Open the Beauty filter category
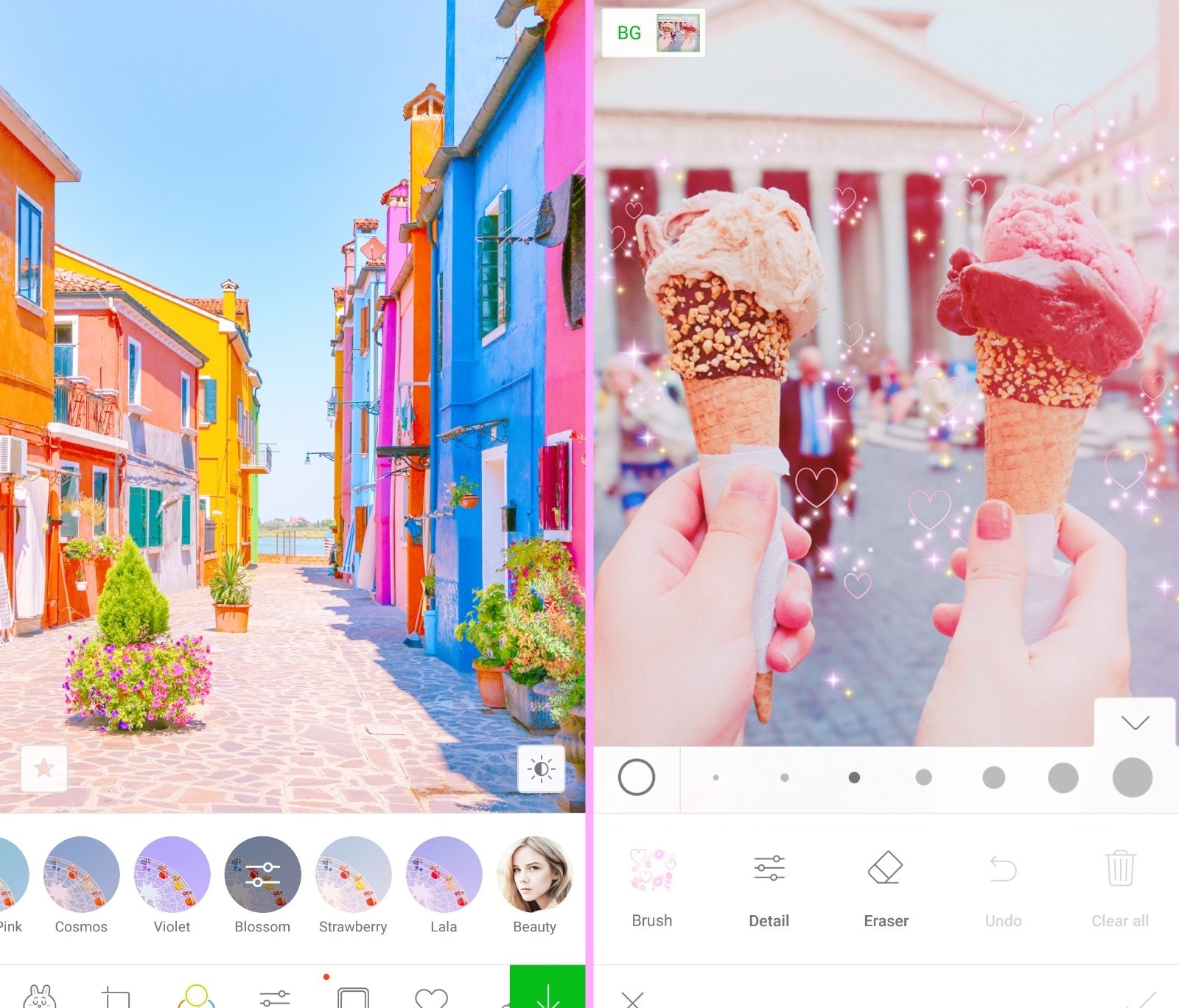 point(534,875)
